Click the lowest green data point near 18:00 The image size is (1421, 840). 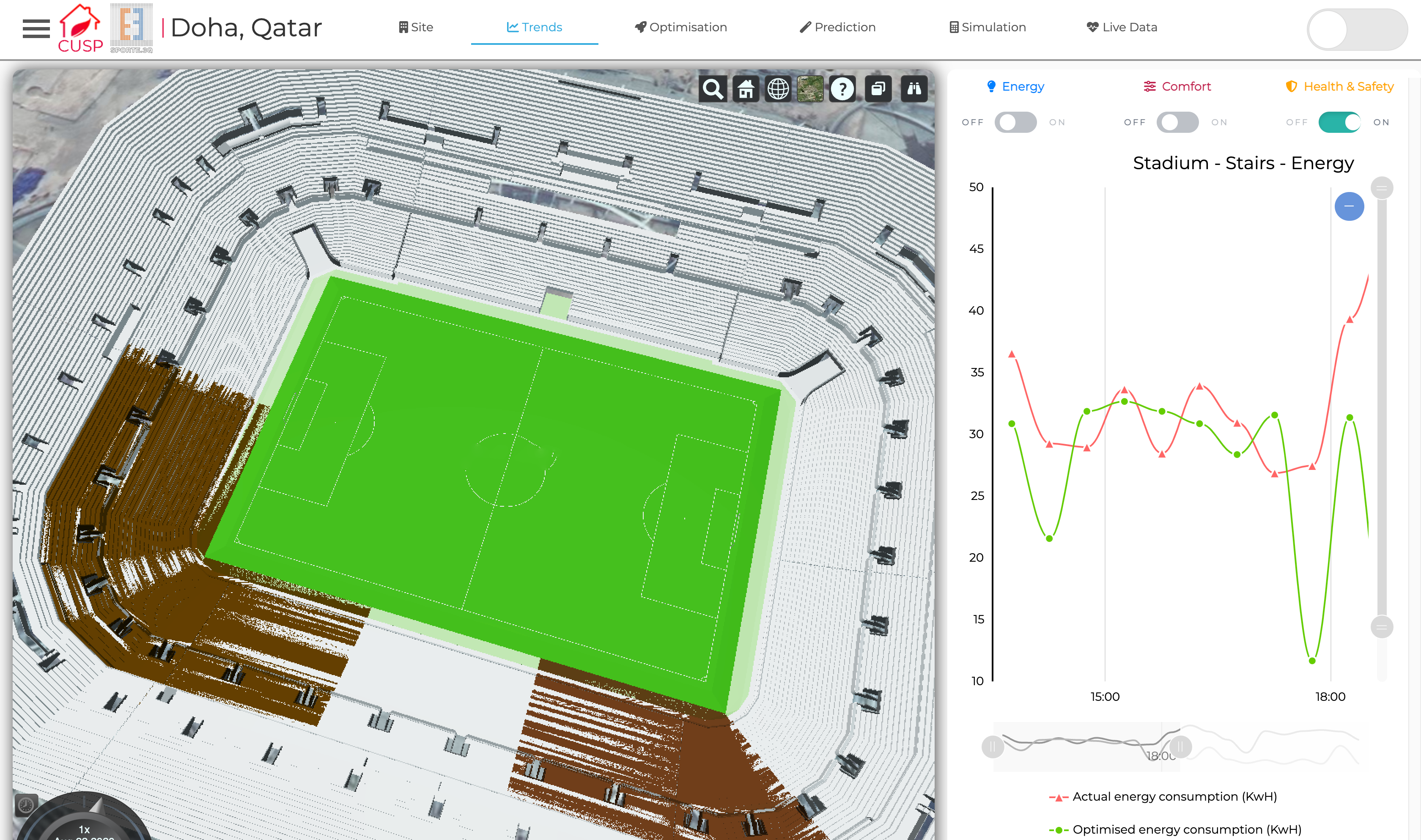1312,661
